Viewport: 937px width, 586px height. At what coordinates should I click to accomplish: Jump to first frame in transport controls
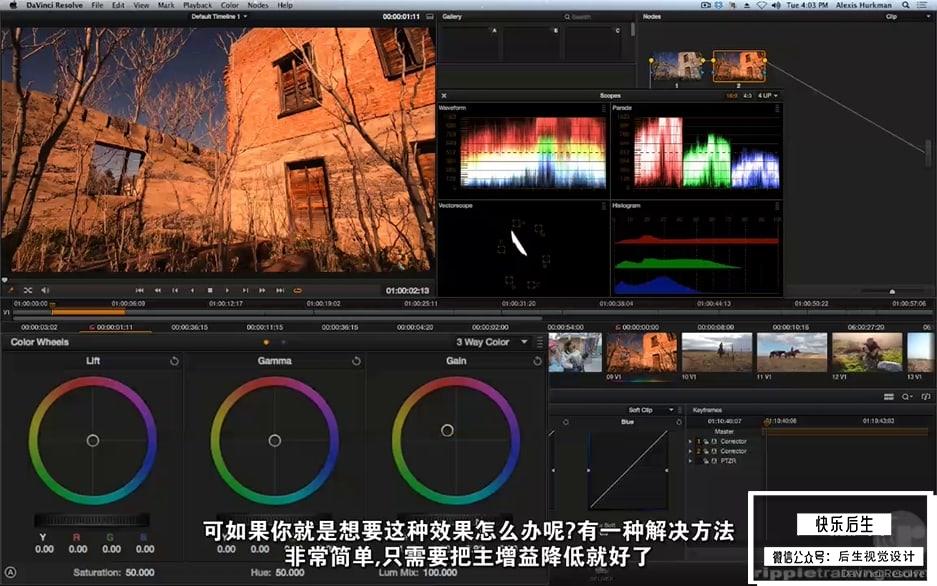[139, 290]
